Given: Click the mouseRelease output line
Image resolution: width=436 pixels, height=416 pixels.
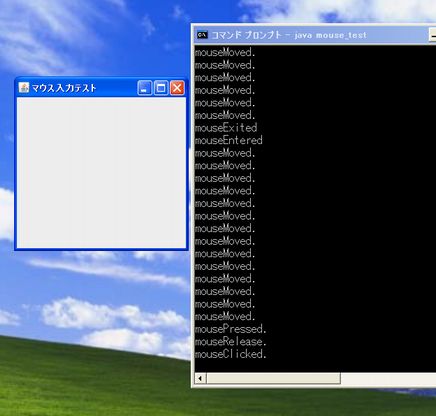Looking at the screenshot, I should (x=231, y=342).
